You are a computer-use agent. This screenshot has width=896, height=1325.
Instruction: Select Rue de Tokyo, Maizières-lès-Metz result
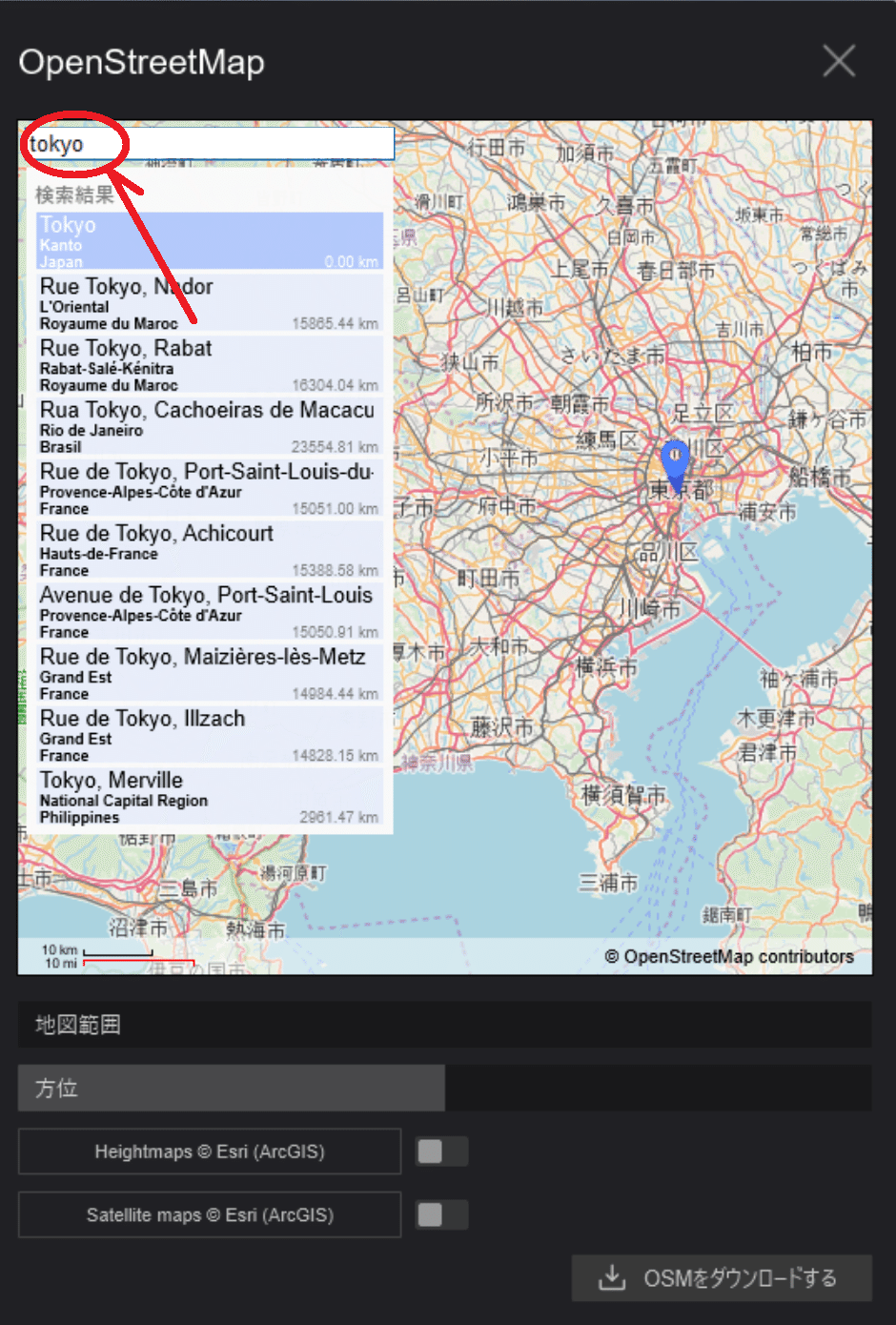coord(210,673)
